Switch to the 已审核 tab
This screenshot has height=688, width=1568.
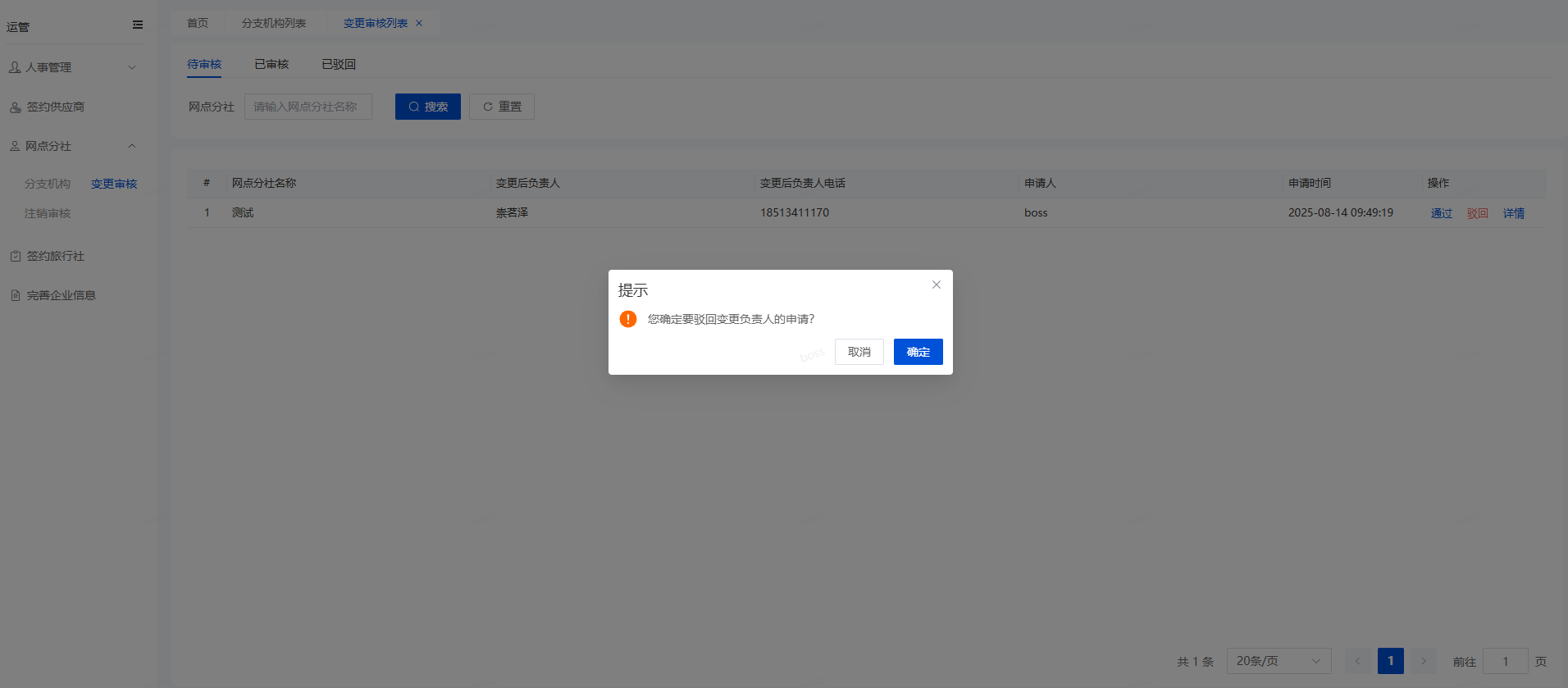coord(271,64)
